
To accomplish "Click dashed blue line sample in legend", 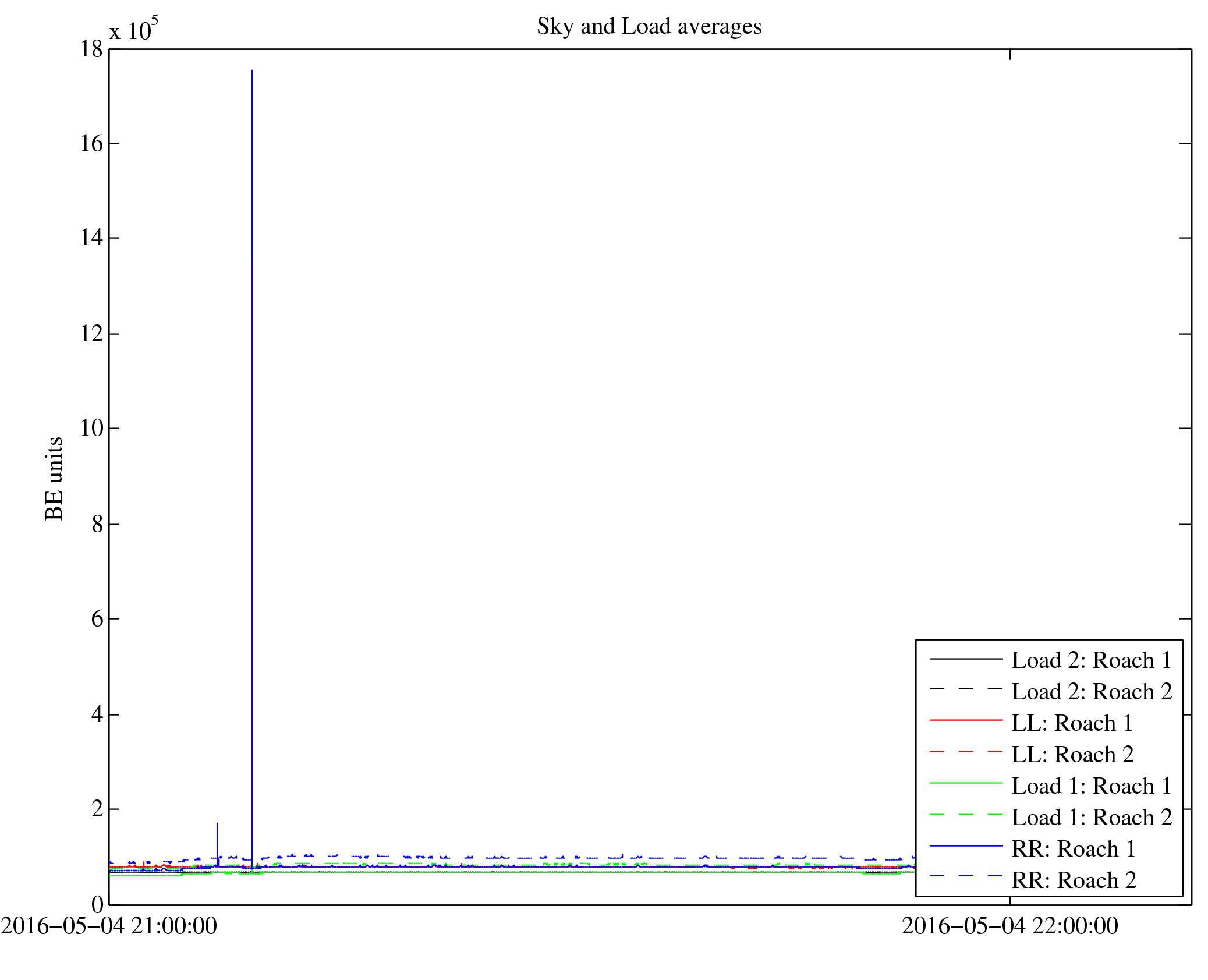I will pyautogui.click(x=966, y=876).
